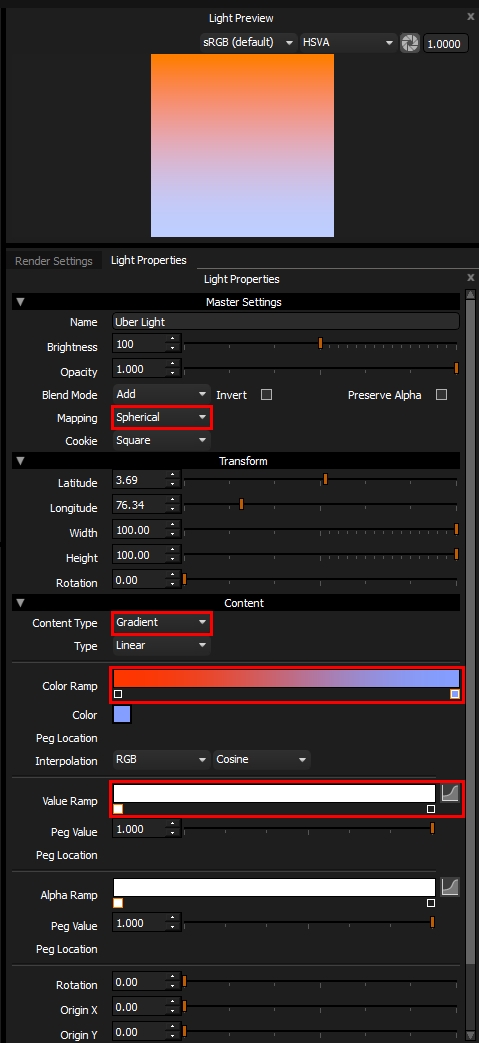
Task: Open the Content Type Gradient dropdown
Action: 162,623
